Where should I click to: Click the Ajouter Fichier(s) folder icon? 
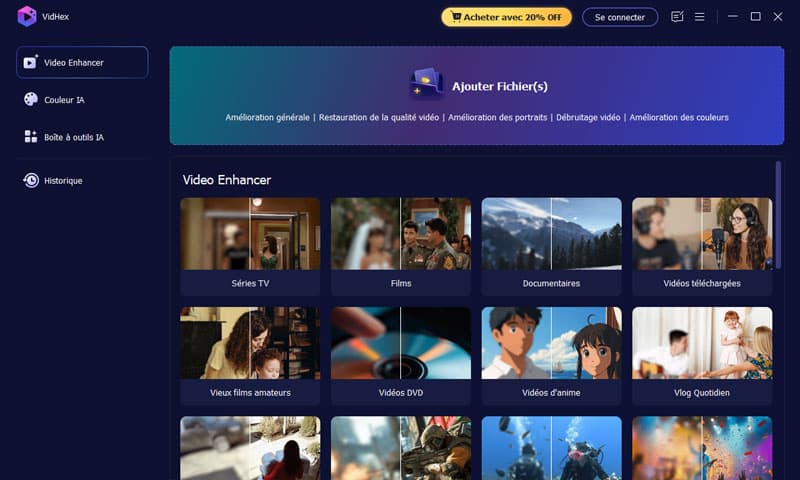pyautogui.click(x=427, y=84)
